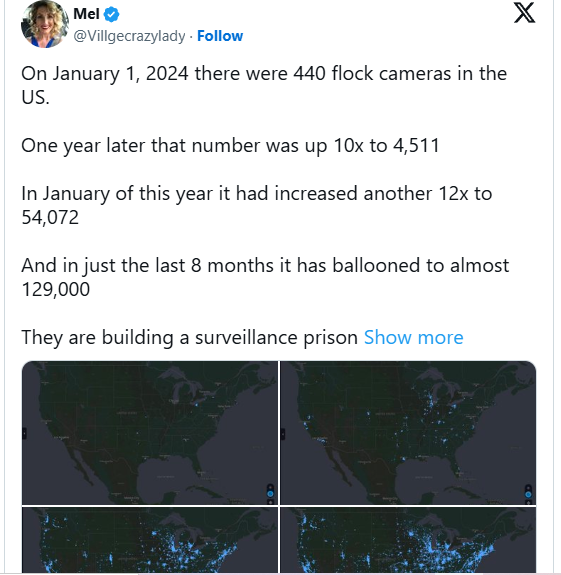The image size is (561, 575).
Task: Open the bottom-left map image
Action: pos(150,540)
